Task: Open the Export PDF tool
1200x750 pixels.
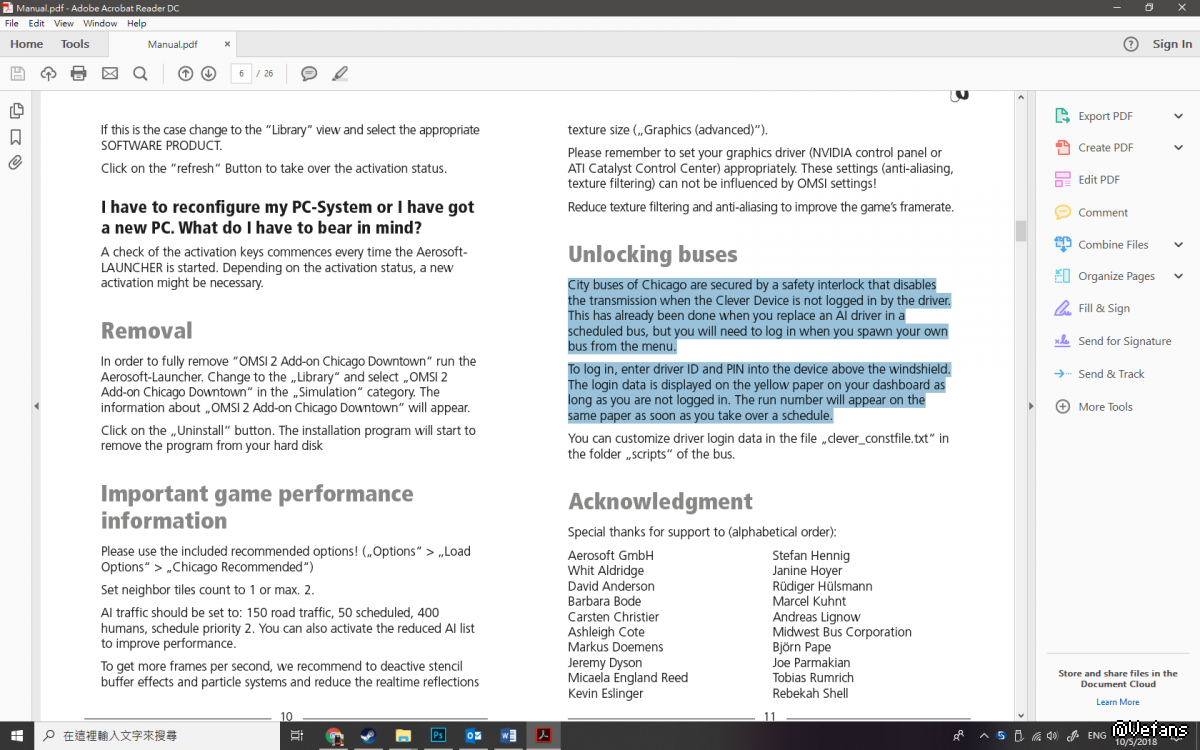Action: tap(1105, 116)
